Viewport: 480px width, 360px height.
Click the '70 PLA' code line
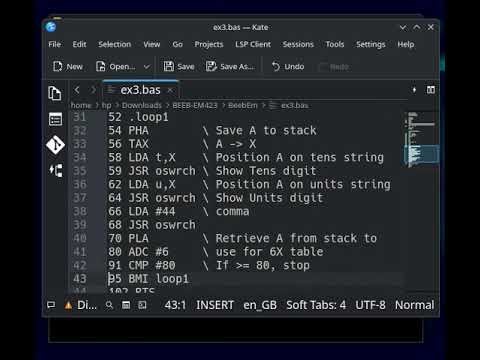pyautogui.click(x=128, y=238)
